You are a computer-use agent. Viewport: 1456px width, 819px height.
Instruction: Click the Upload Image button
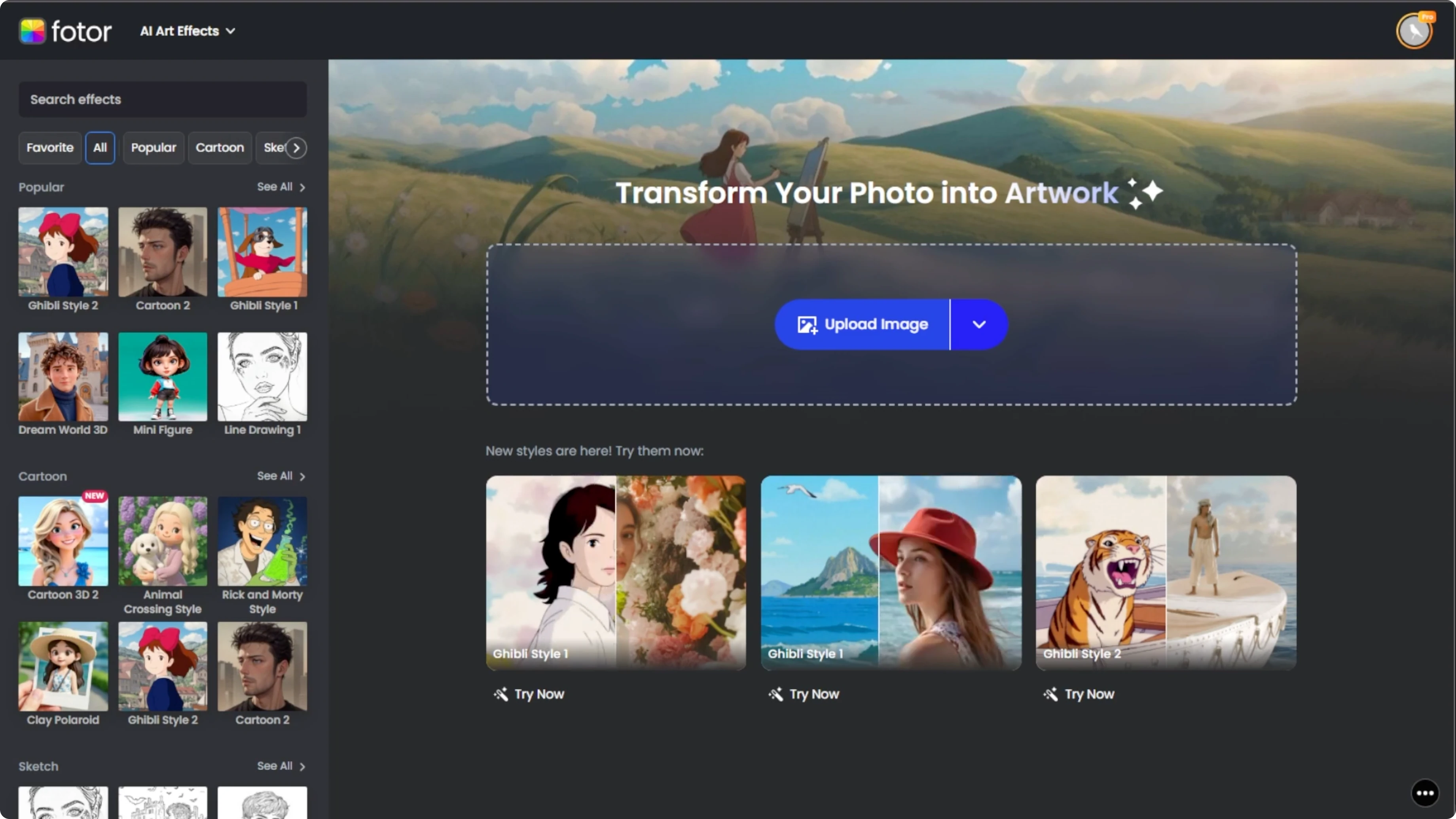click(863, 324)
